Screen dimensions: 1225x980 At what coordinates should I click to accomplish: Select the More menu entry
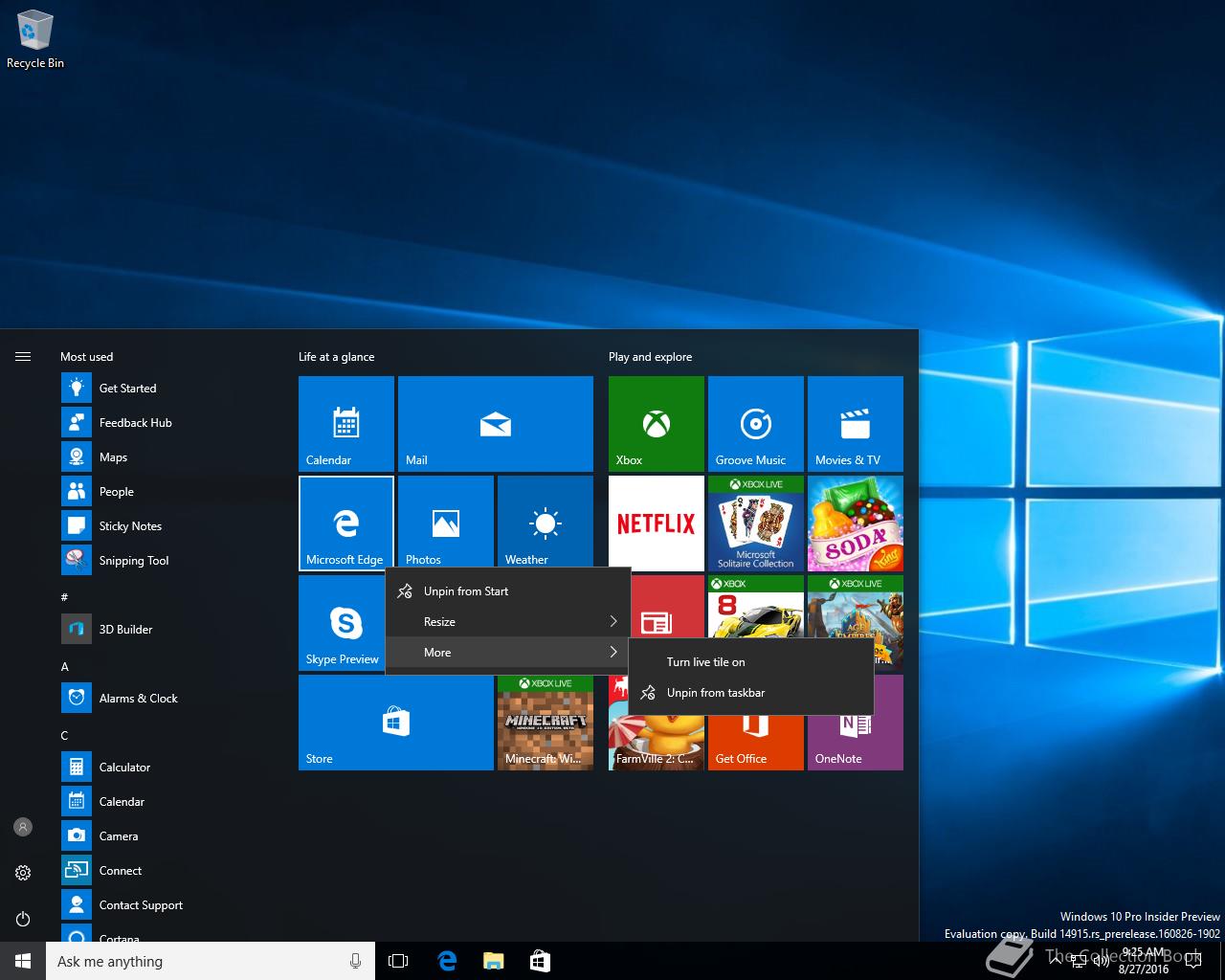(507, 653)
